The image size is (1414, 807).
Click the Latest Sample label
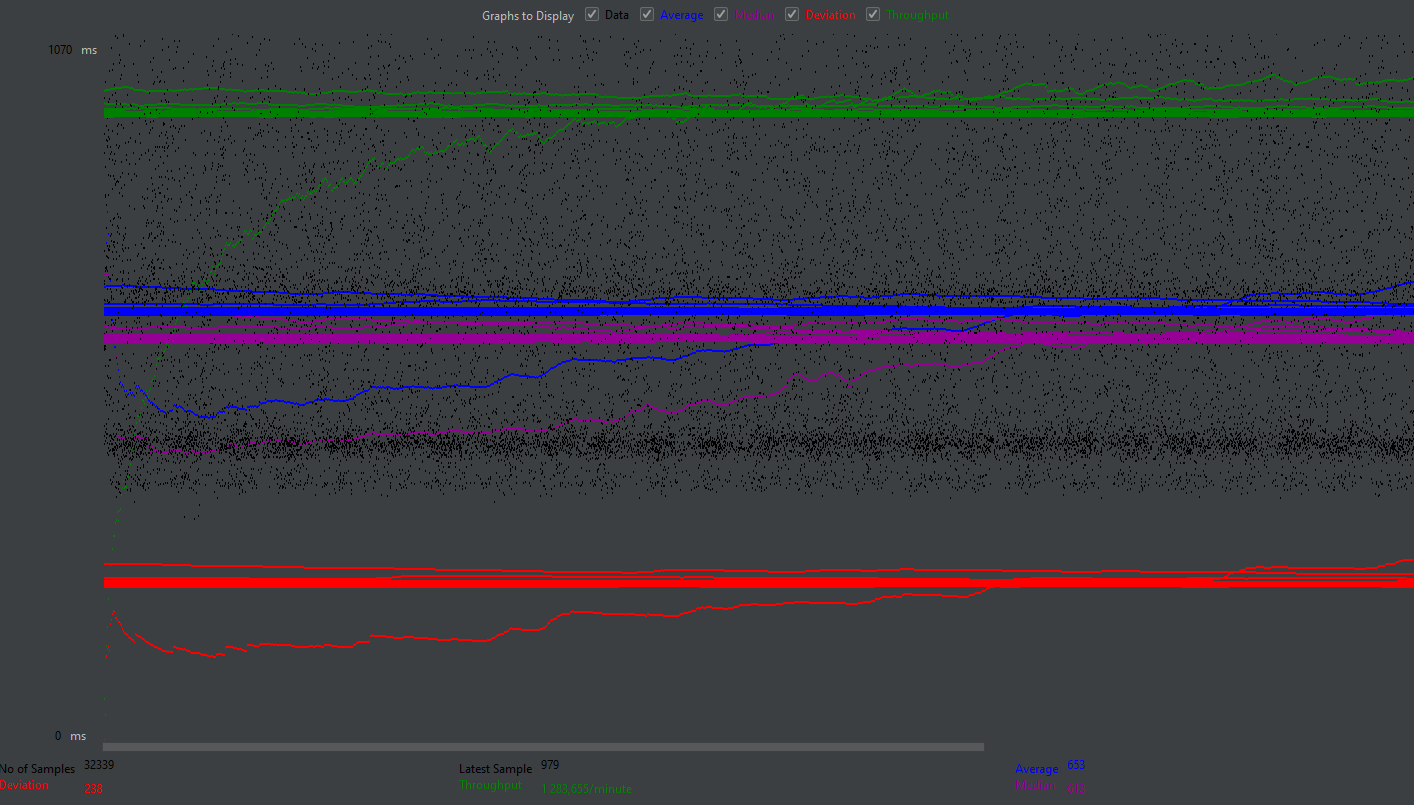tap(495, 769)
